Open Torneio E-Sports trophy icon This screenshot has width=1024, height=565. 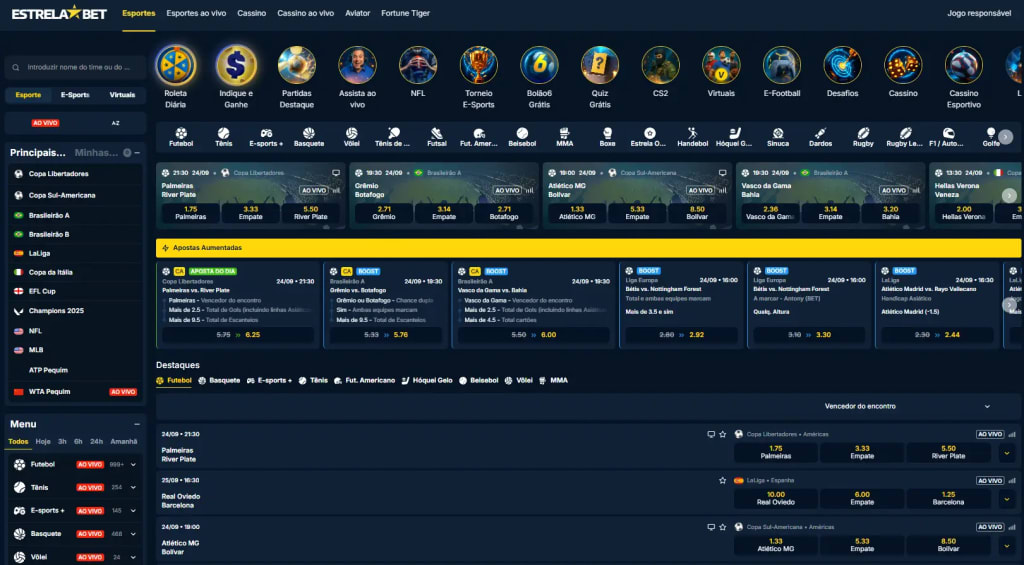[x=479, y=65]
